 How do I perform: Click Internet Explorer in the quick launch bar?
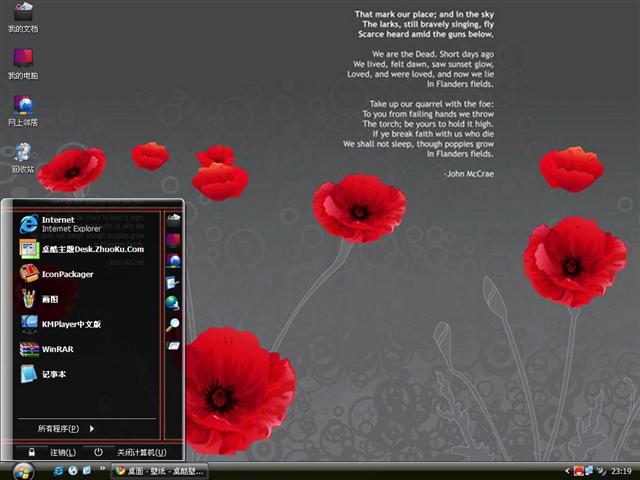click(x=58, y=470)
